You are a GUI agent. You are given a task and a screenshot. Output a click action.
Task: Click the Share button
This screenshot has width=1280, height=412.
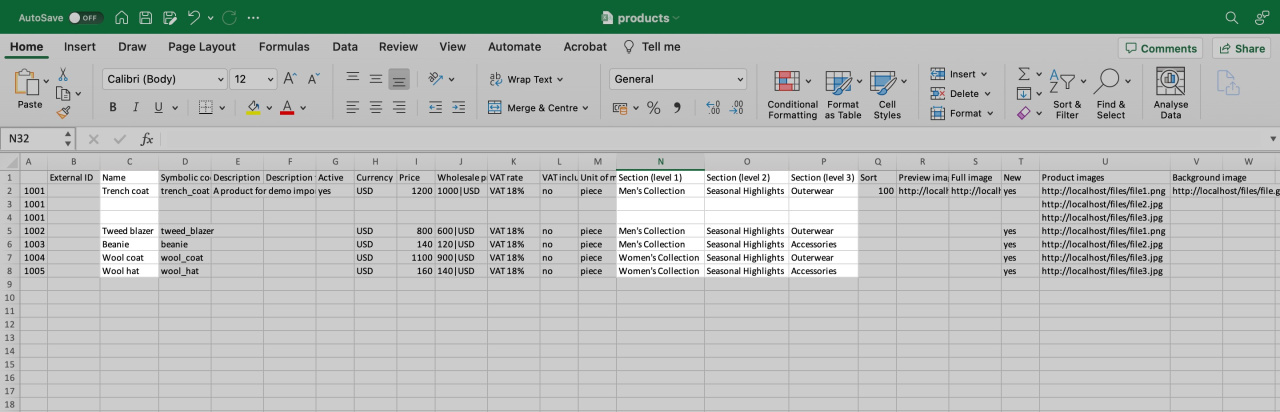point(1241,48)
